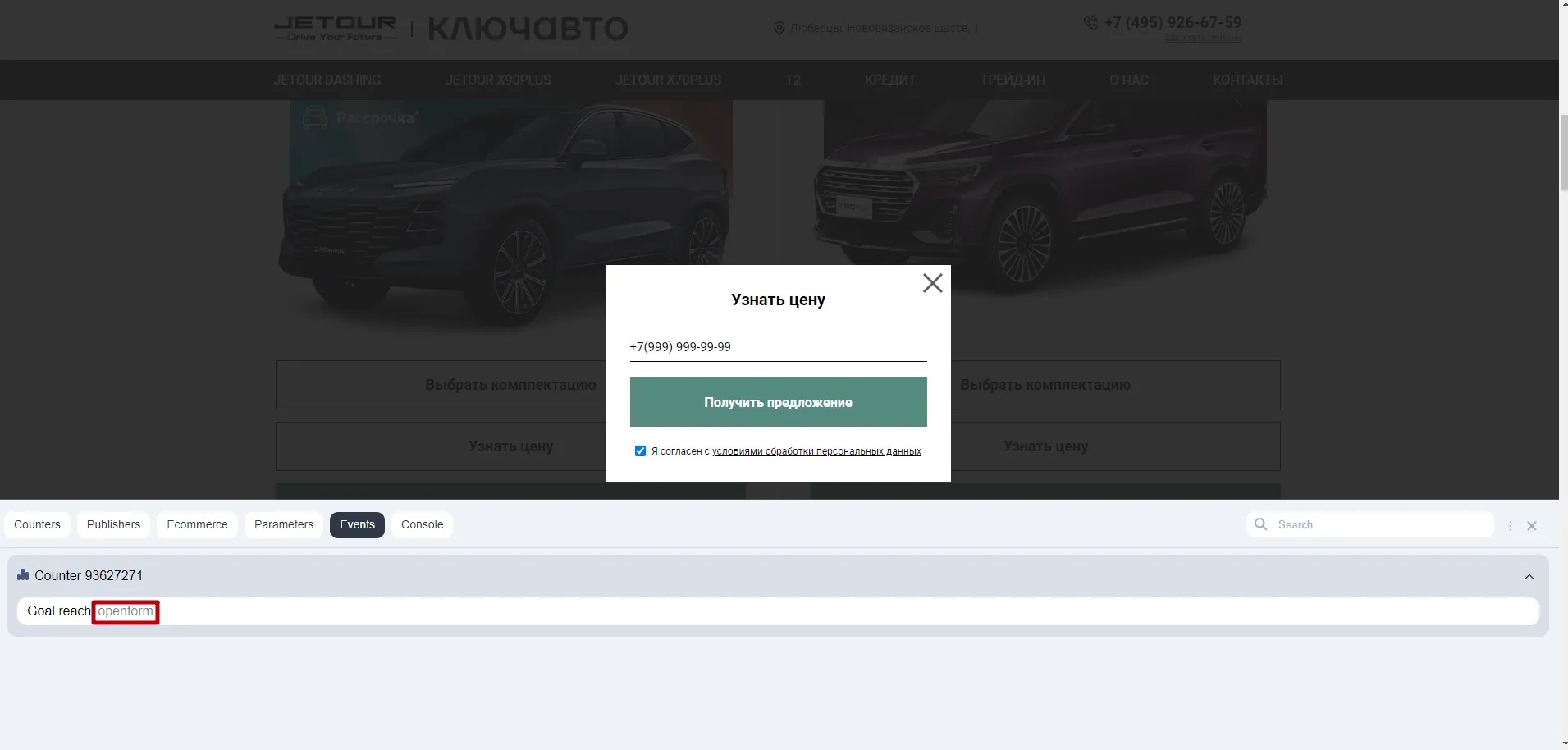Screen dimensions: 1568x750
Task: Select the Console tab
Action: click(422, 525)
